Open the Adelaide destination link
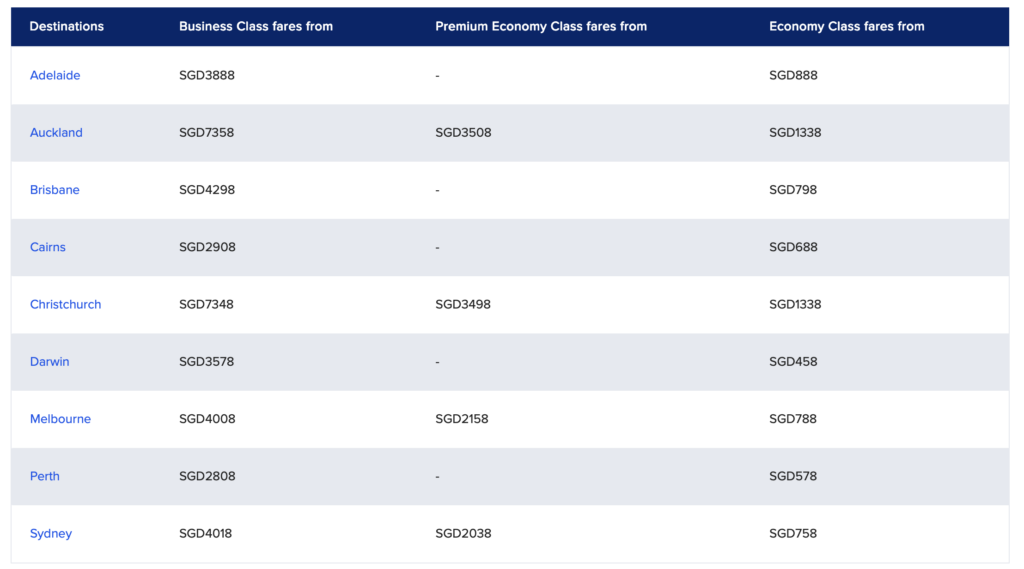The height and width of the screenshot is (569, 1024). tap(55, 75)
